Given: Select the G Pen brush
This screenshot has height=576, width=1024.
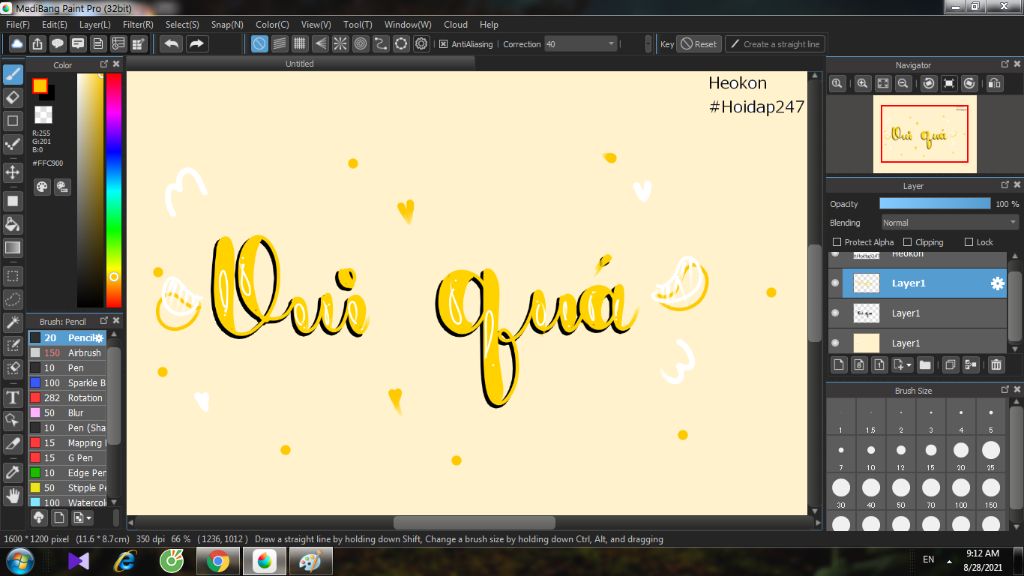Looking at the screenshot, I should [67, 458].
